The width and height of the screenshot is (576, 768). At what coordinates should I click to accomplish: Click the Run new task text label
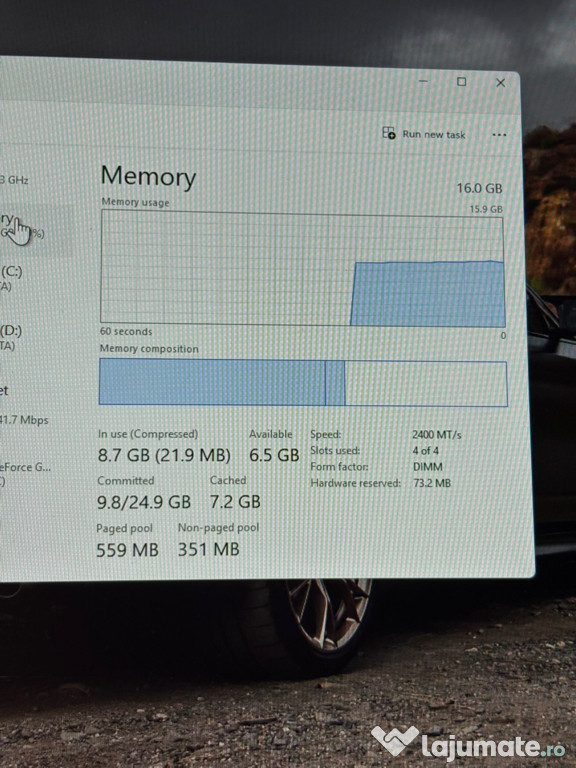[x=433, y=134]
